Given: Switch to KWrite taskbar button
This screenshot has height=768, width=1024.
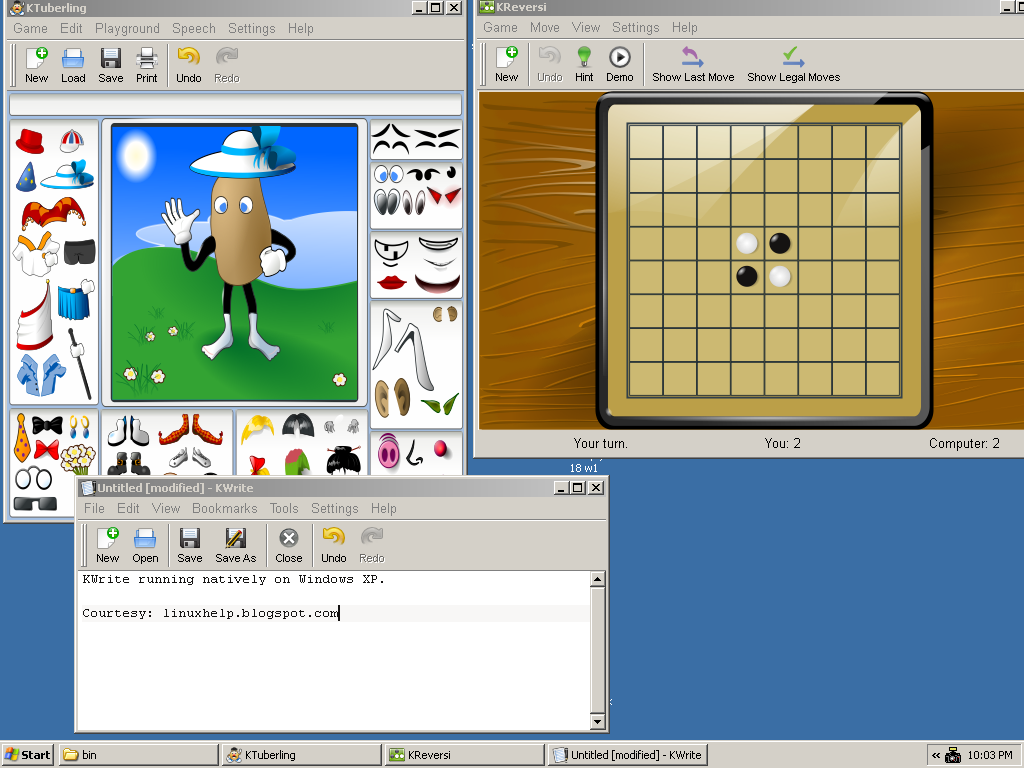Looking at the screenshot, I should (628, 755).
